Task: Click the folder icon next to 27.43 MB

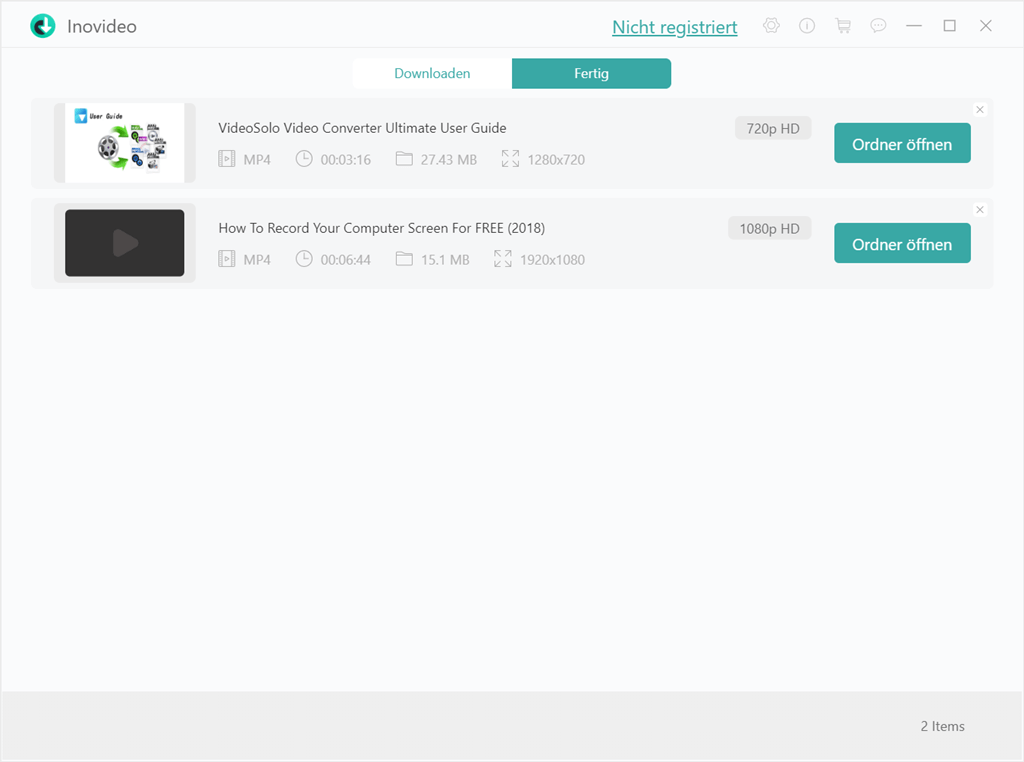Action: point(404,159)
